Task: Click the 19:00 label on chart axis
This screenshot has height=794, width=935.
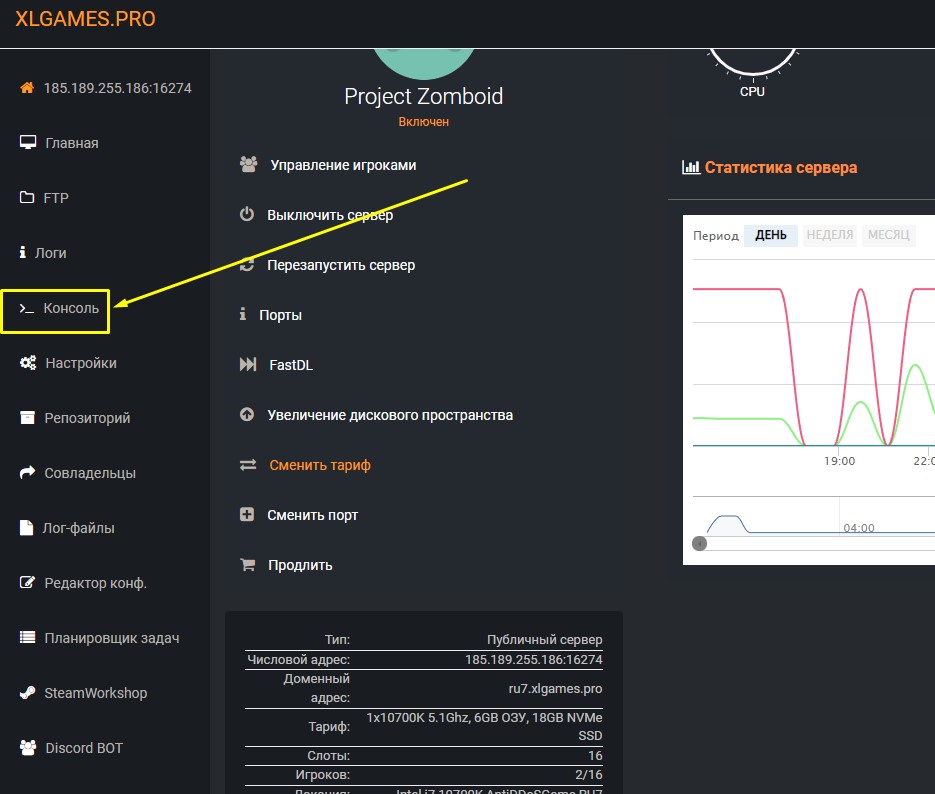Action: coord(840,461)
